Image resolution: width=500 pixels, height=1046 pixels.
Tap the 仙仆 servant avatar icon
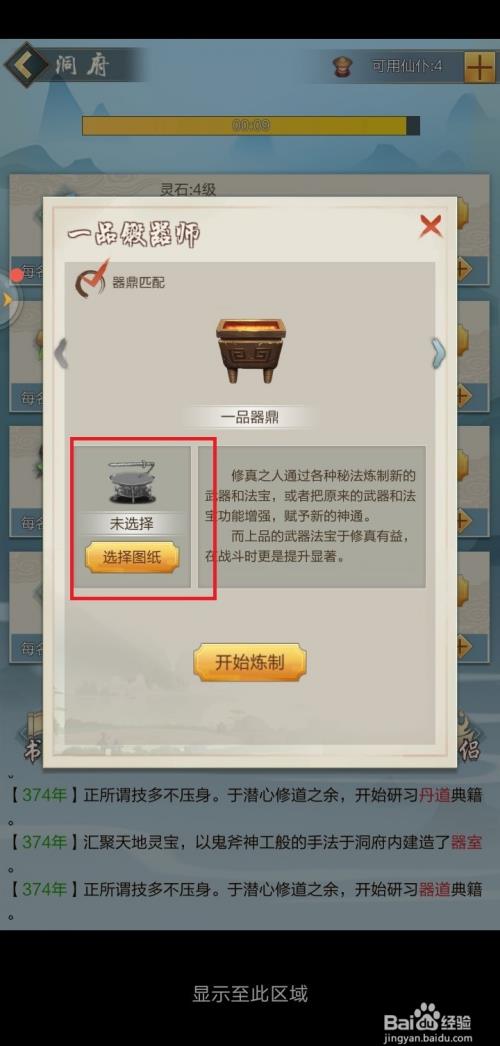343,67
